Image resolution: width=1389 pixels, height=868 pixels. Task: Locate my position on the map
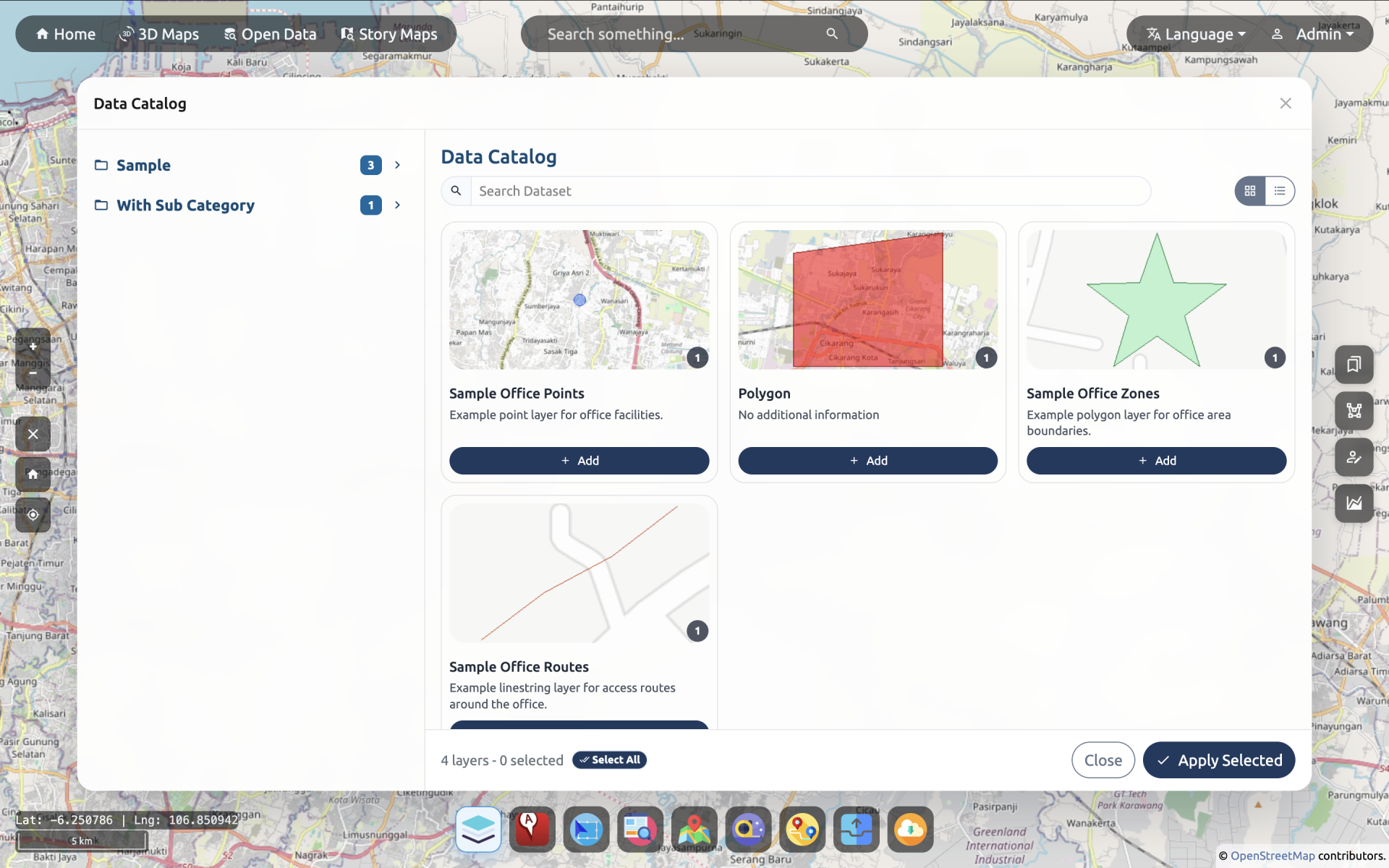click(x=33, y=515)
